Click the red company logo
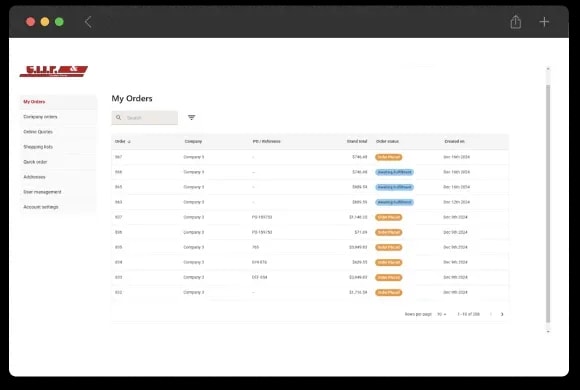 tap(54, 71)
